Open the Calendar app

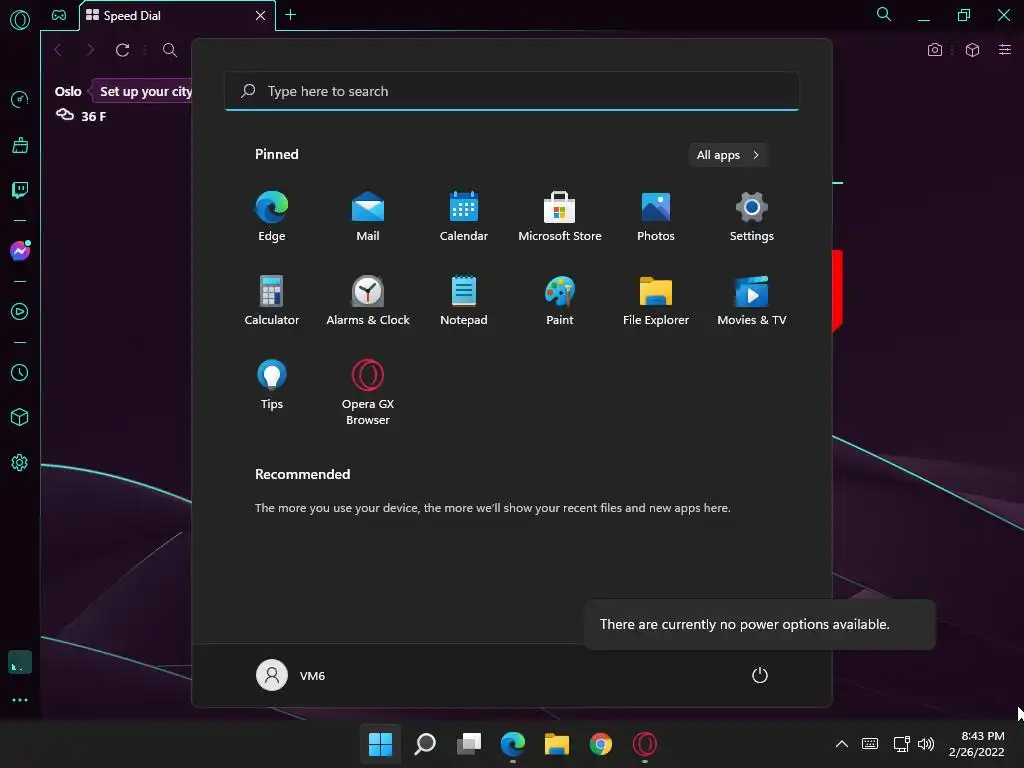(x=464, y=217)
